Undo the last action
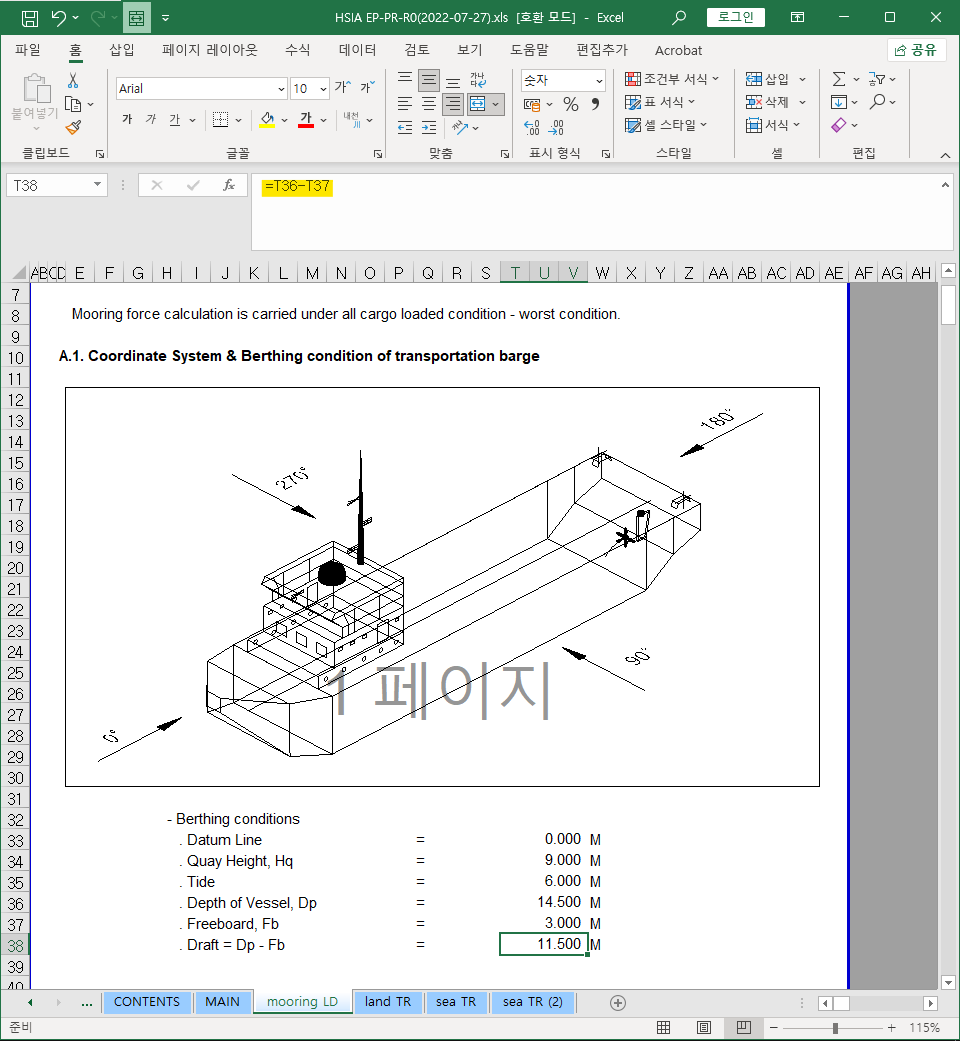The image size is (960, 1041). (58, 18)
